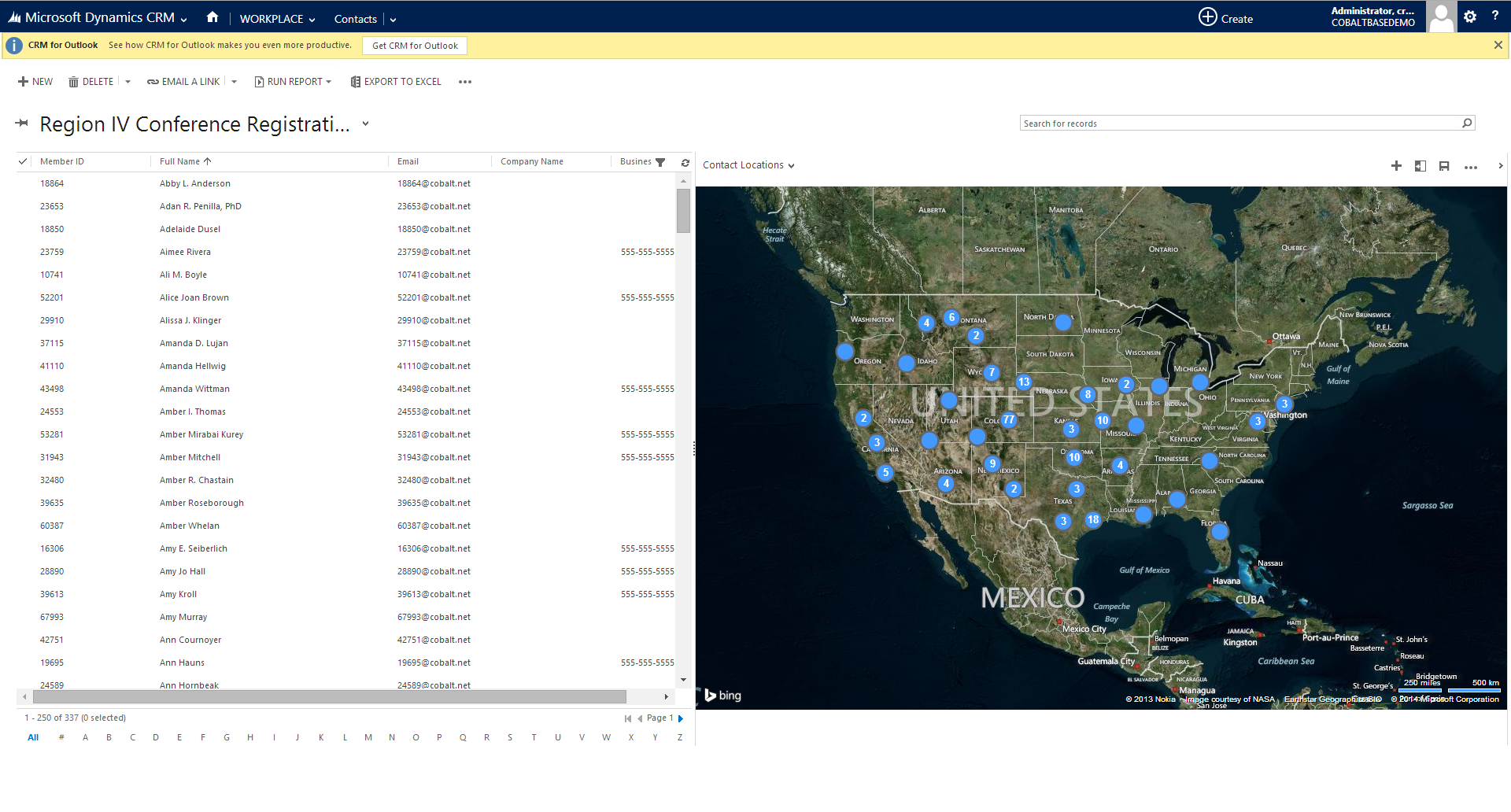Expand the Contact Locations dropdown
Screen dimensions: 1511x812
(792, 166)
